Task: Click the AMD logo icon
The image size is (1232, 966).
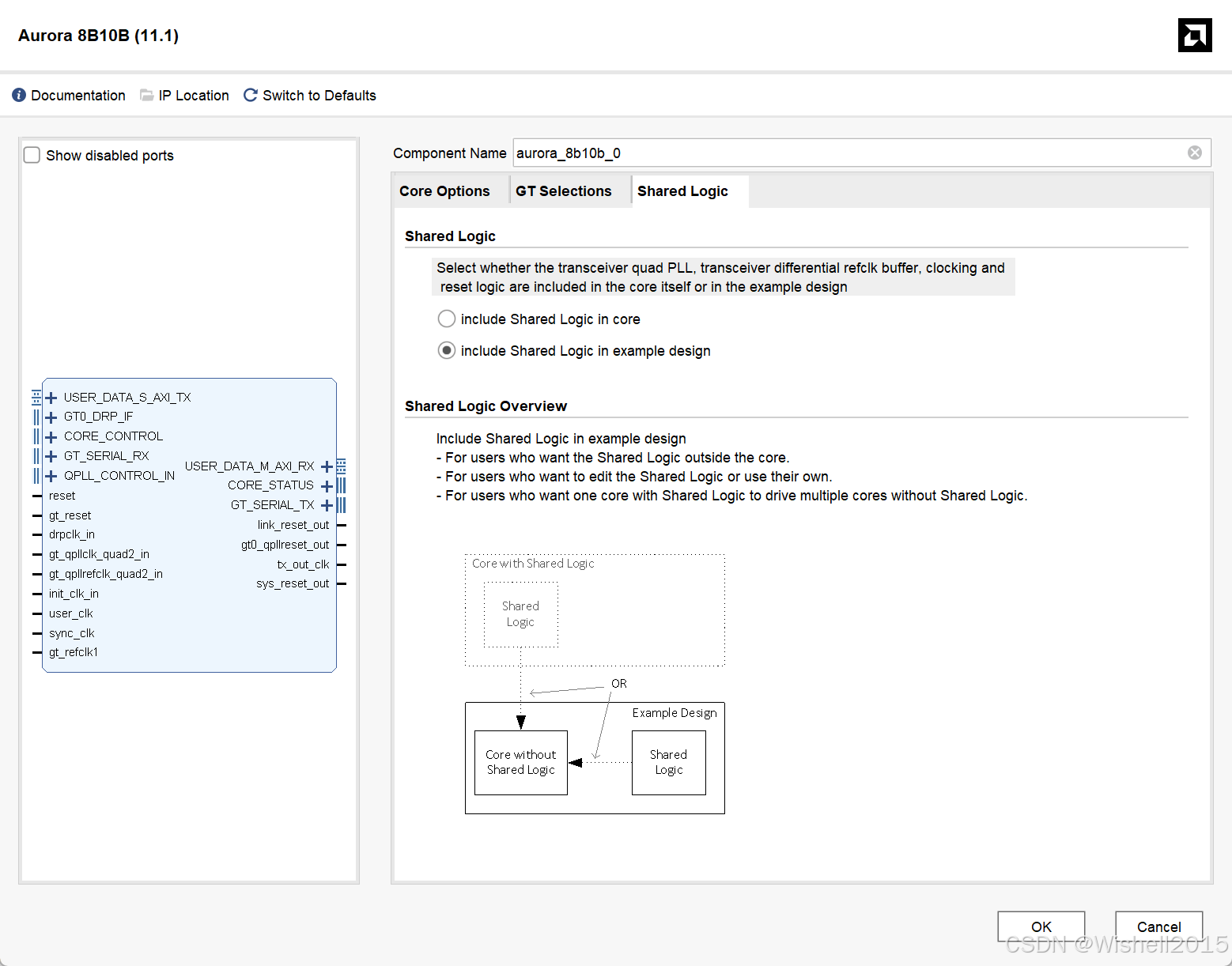Action: 1195,35
